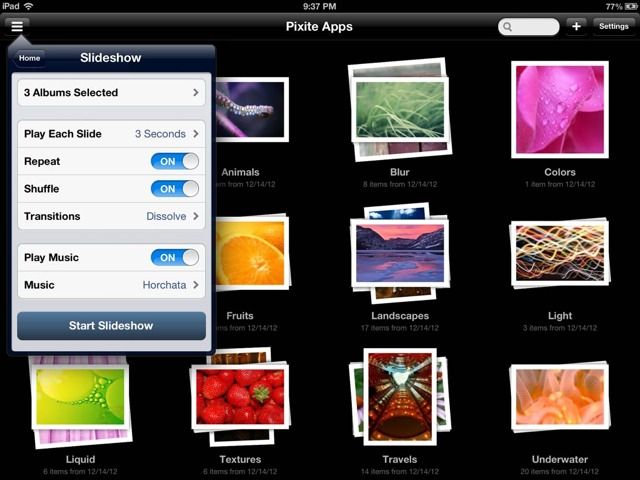Go back with the Home button
The image size is (640, 480).
coord(30,58)
